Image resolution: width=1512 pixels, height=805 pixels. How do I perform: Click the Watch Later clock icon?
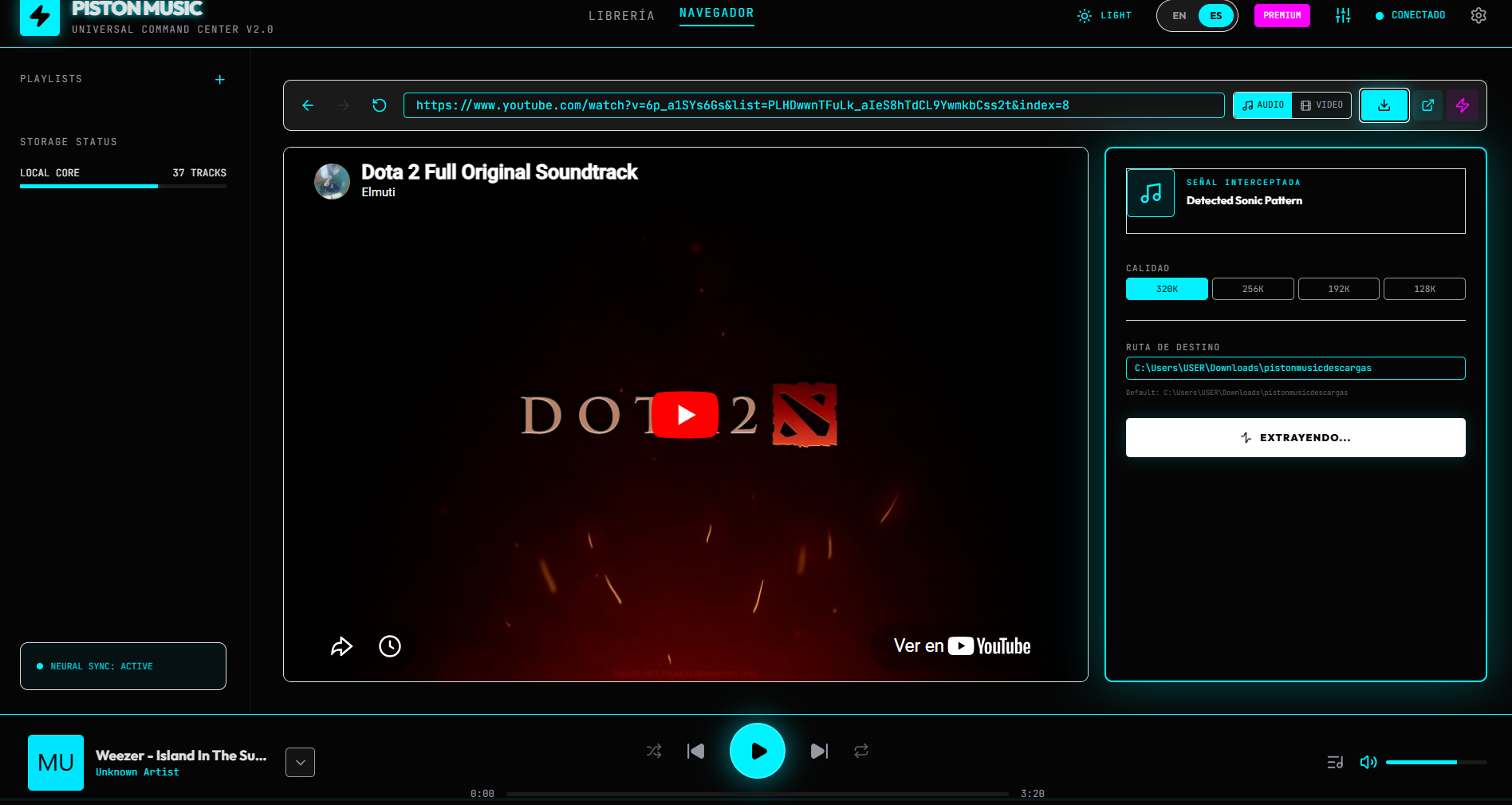pos(390,646)
